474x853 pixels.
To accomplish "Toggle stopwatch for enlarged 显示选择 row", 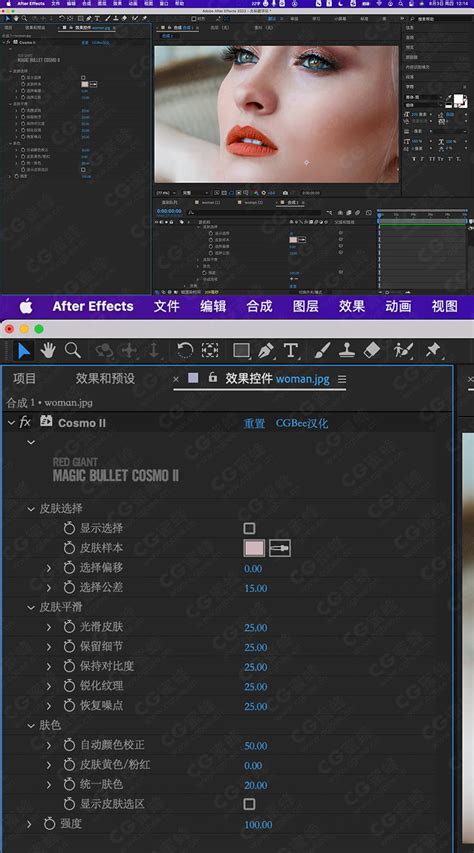I will click(x=69, y=528).
